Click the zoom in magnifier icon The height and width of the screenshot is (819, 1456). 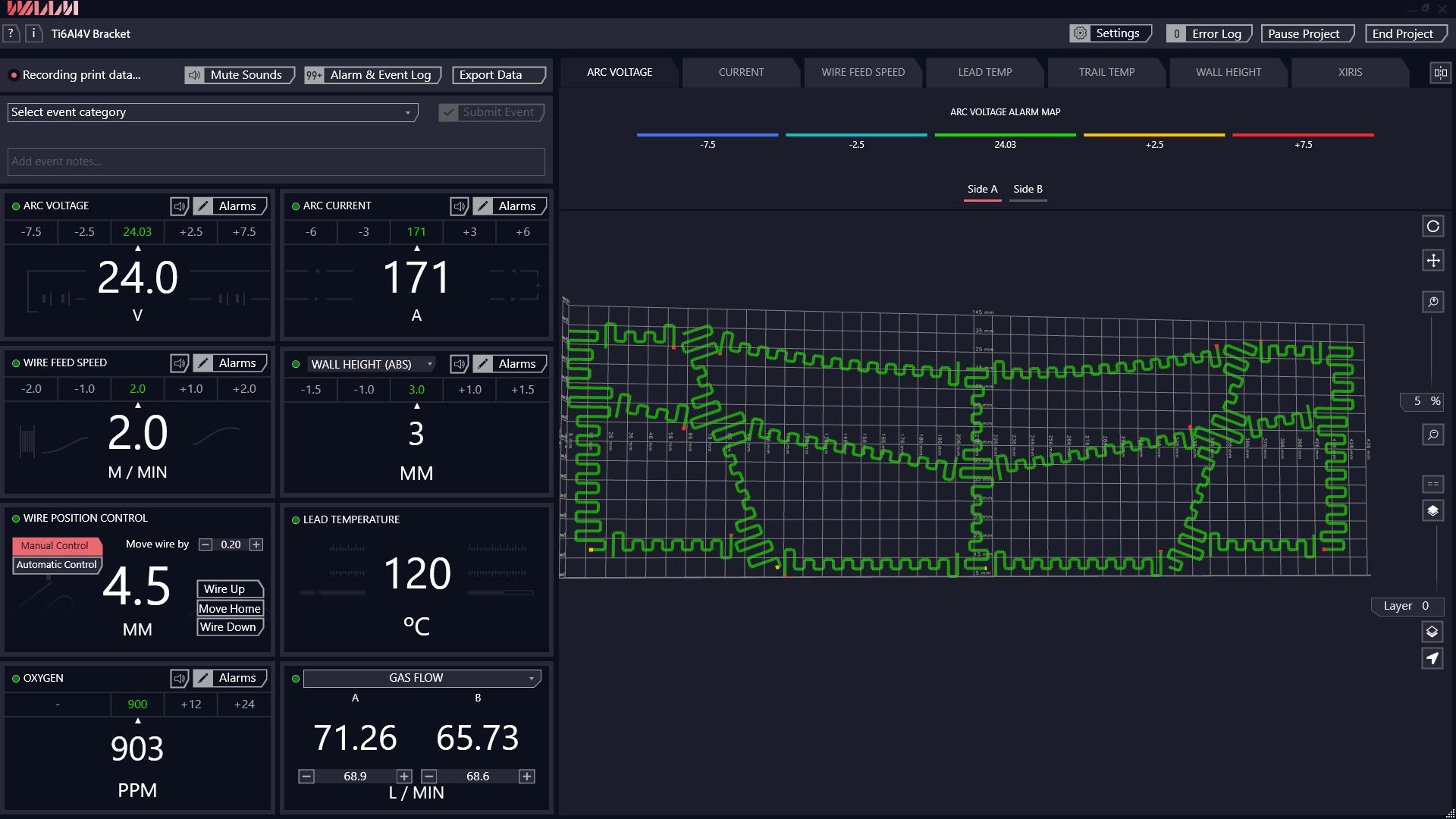tap(1432, 302)
